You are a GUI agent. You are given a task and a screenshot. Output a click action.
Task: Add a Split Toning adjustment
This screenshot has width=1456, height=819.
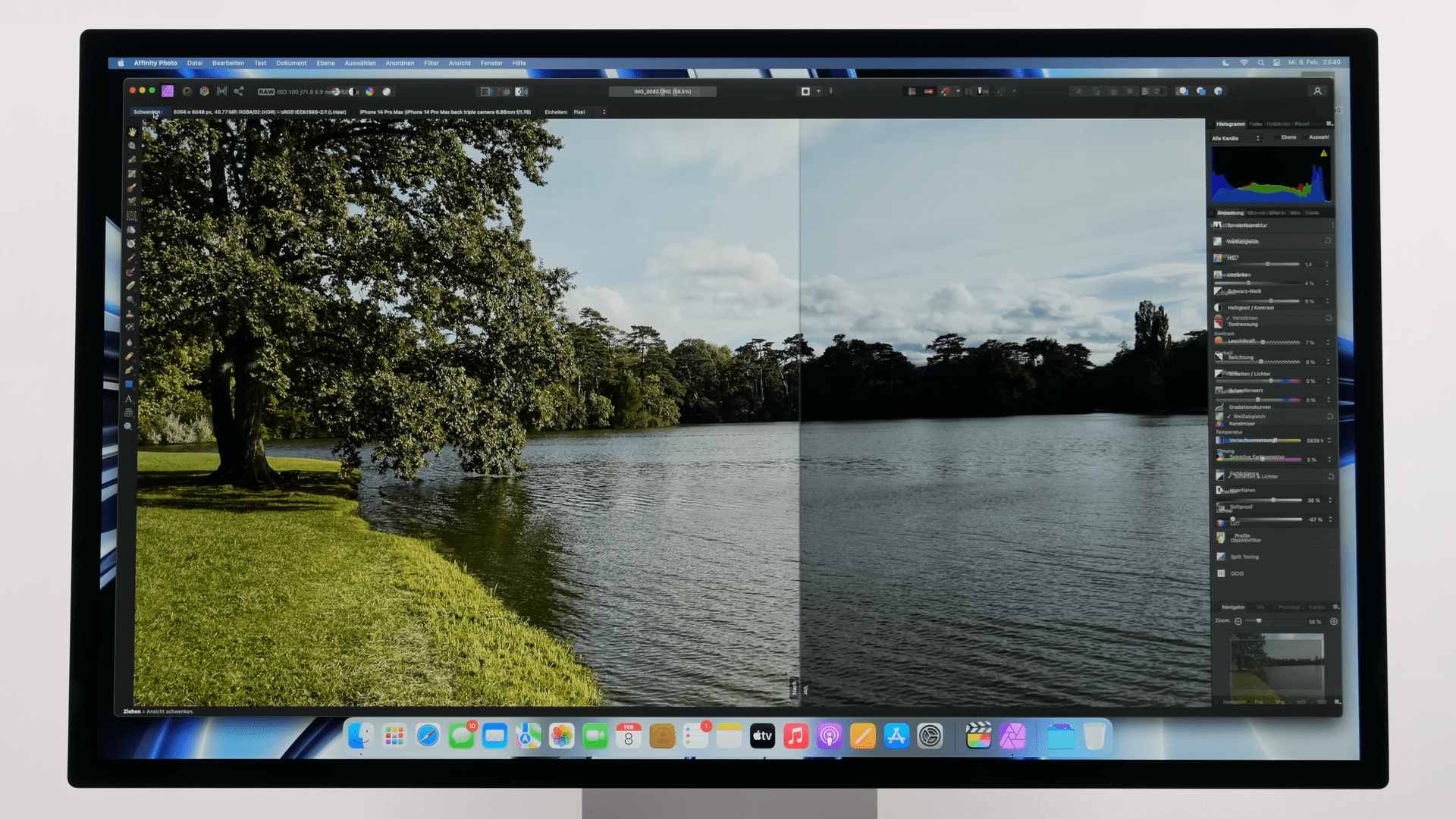click(x=1244, y=557)
